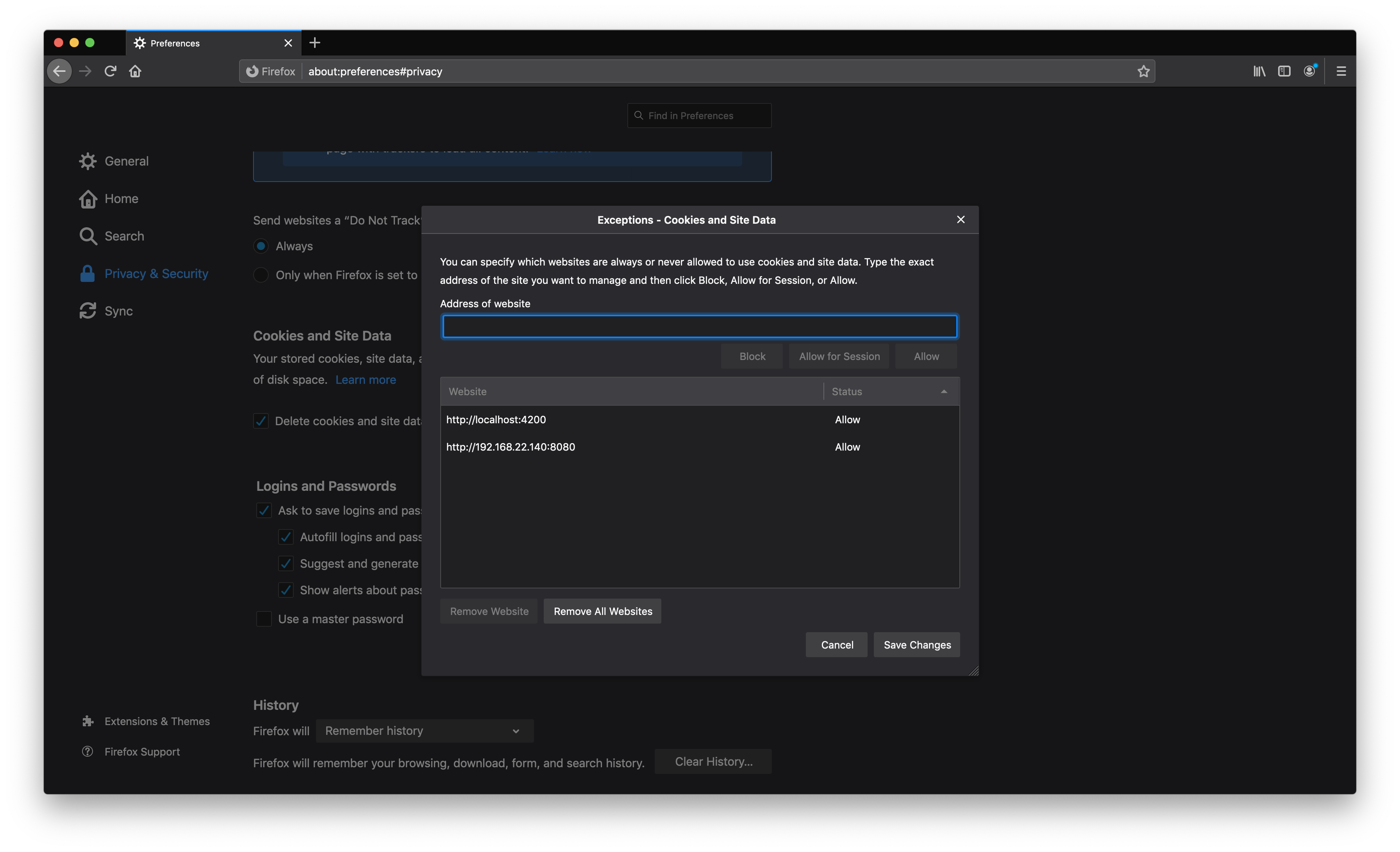Open the hamburger application menu
1400x852 pixels.
click(1341, 71)
